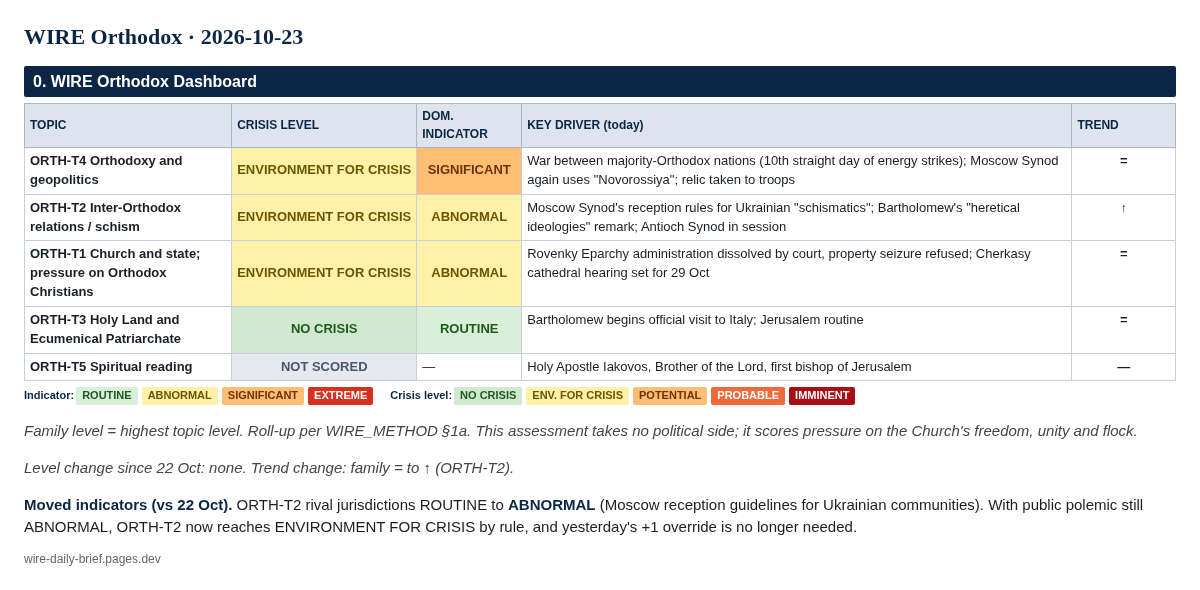The height and width of the screenshot is (590, 1200).
Task: Click the EXTREME legend badge
Action: (x=340, y=396)
